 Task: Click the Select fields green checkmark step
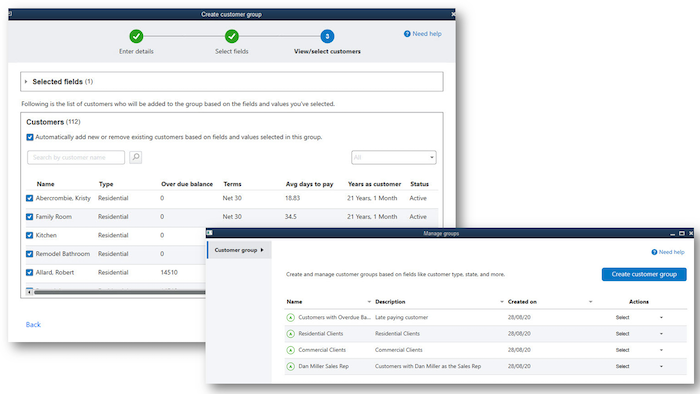[x=232, y=36]
